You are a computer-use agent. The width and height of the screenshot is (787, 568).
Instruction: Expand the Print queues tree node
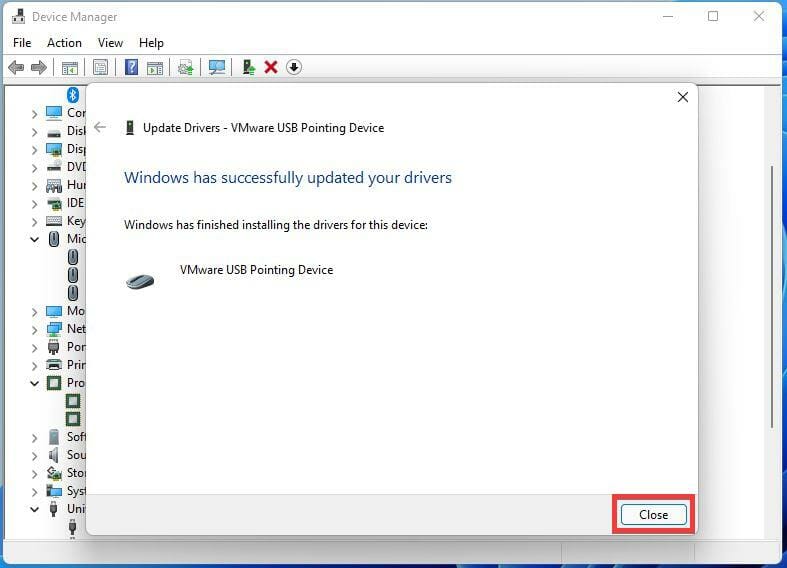pyautogui.click(x=34, y=366)
